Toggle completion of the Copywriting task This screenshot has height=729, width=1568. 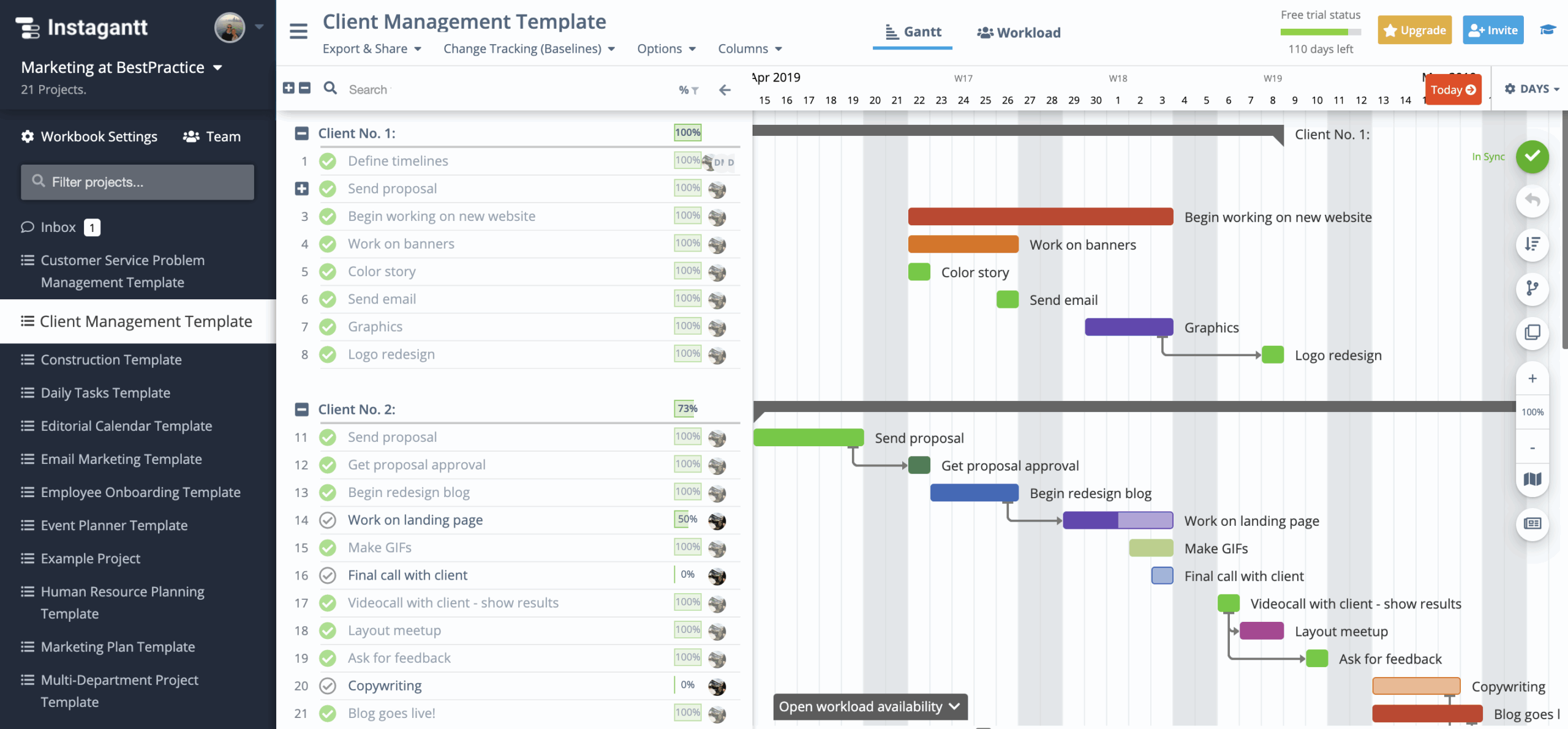[328, 686]
